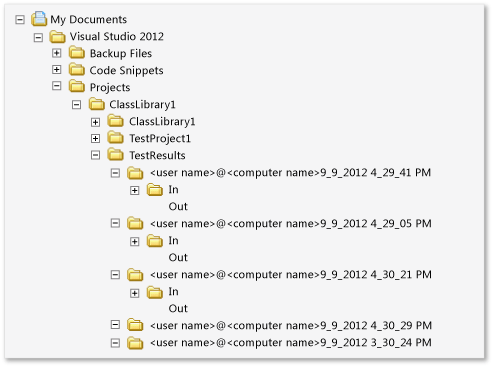This screenshot has height=367, width=493.
Task: Click the nested ClassLibrary1 folder icon
Action: 116,121
